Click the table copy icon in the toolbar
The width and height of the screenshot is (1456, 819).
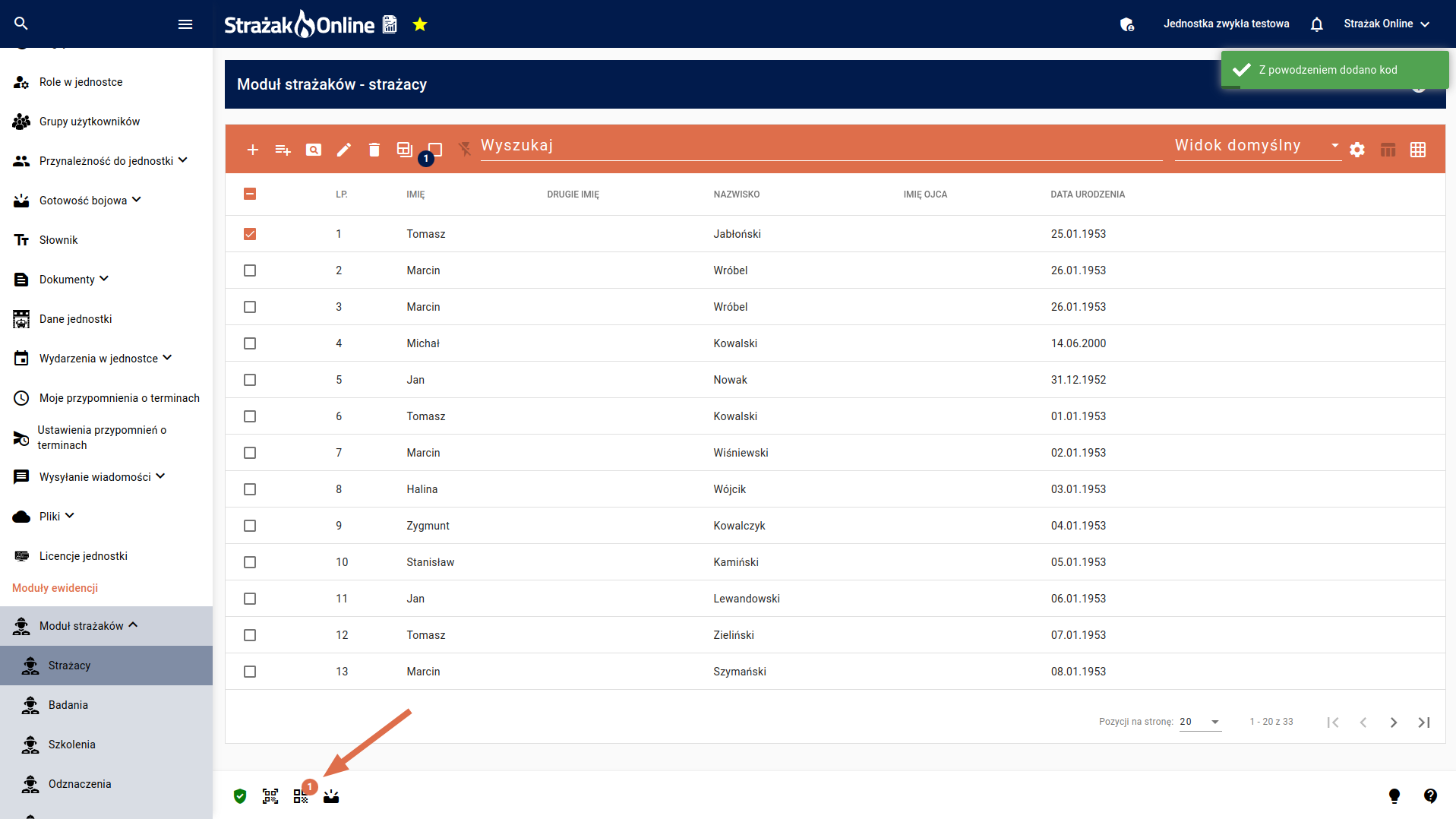click(x=405, y=150)
